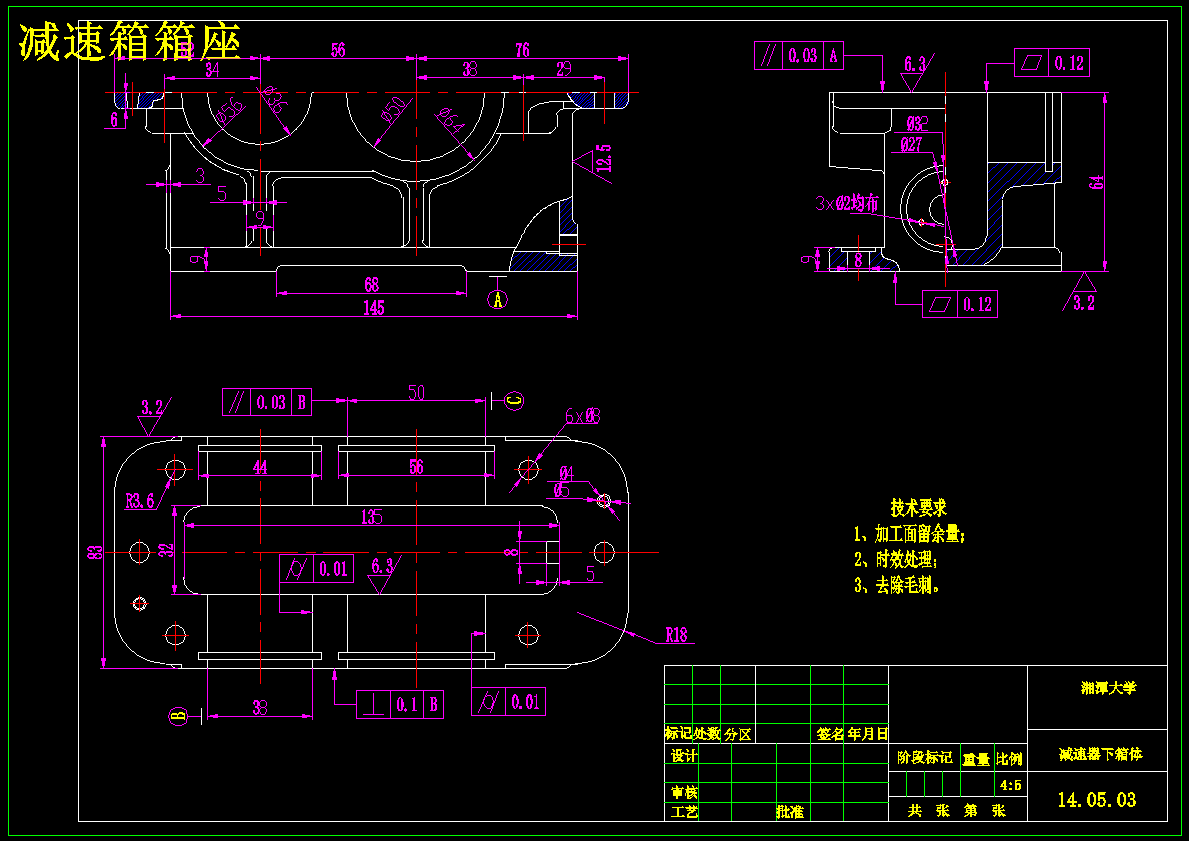Select the Ø64 diameter label

tap(450, 121)
